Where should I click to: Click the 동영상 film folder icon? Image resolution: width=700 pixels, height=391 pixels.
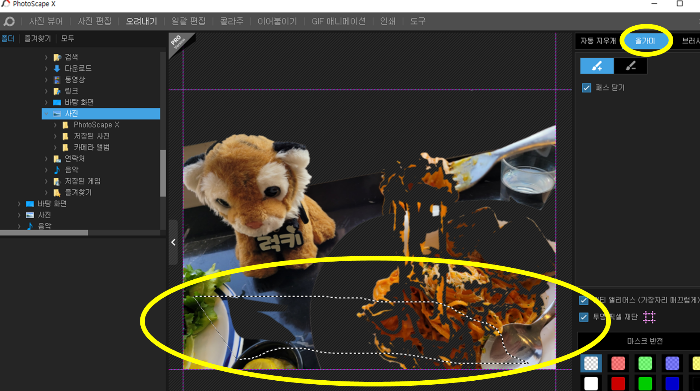click(57, 79)
